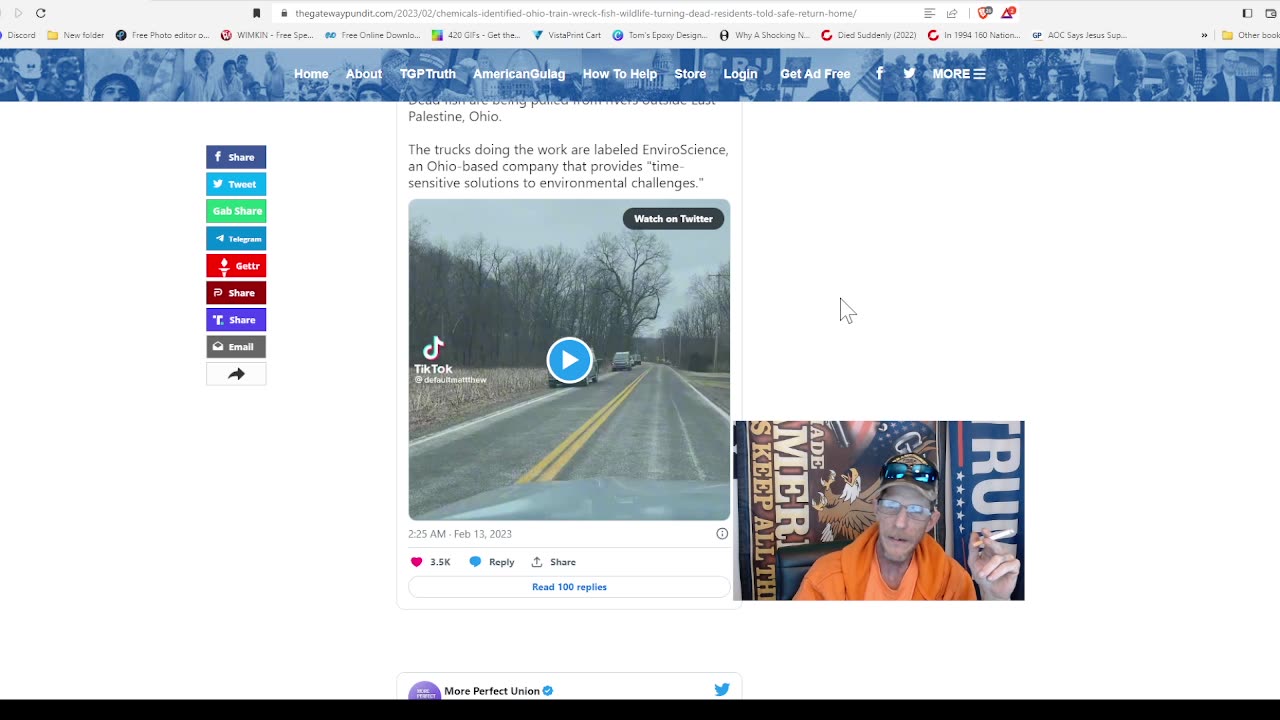Viewport: 1280px width, 720px height.
Task: Click the webcam overlay video
Action: click(879, 511)
